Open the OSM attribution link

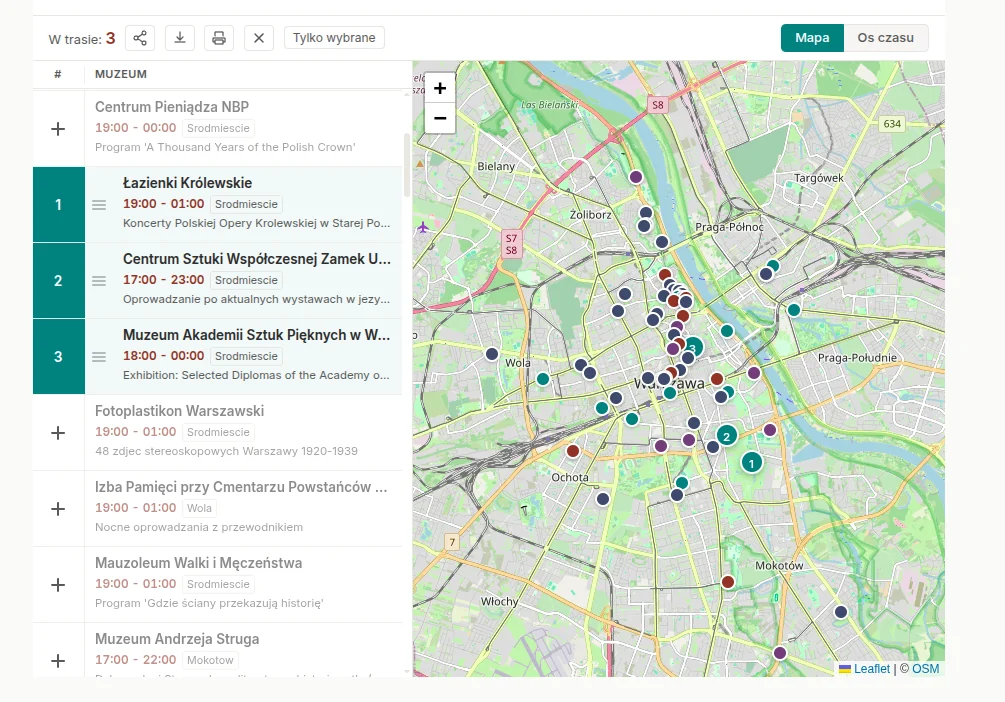(925, 669)
